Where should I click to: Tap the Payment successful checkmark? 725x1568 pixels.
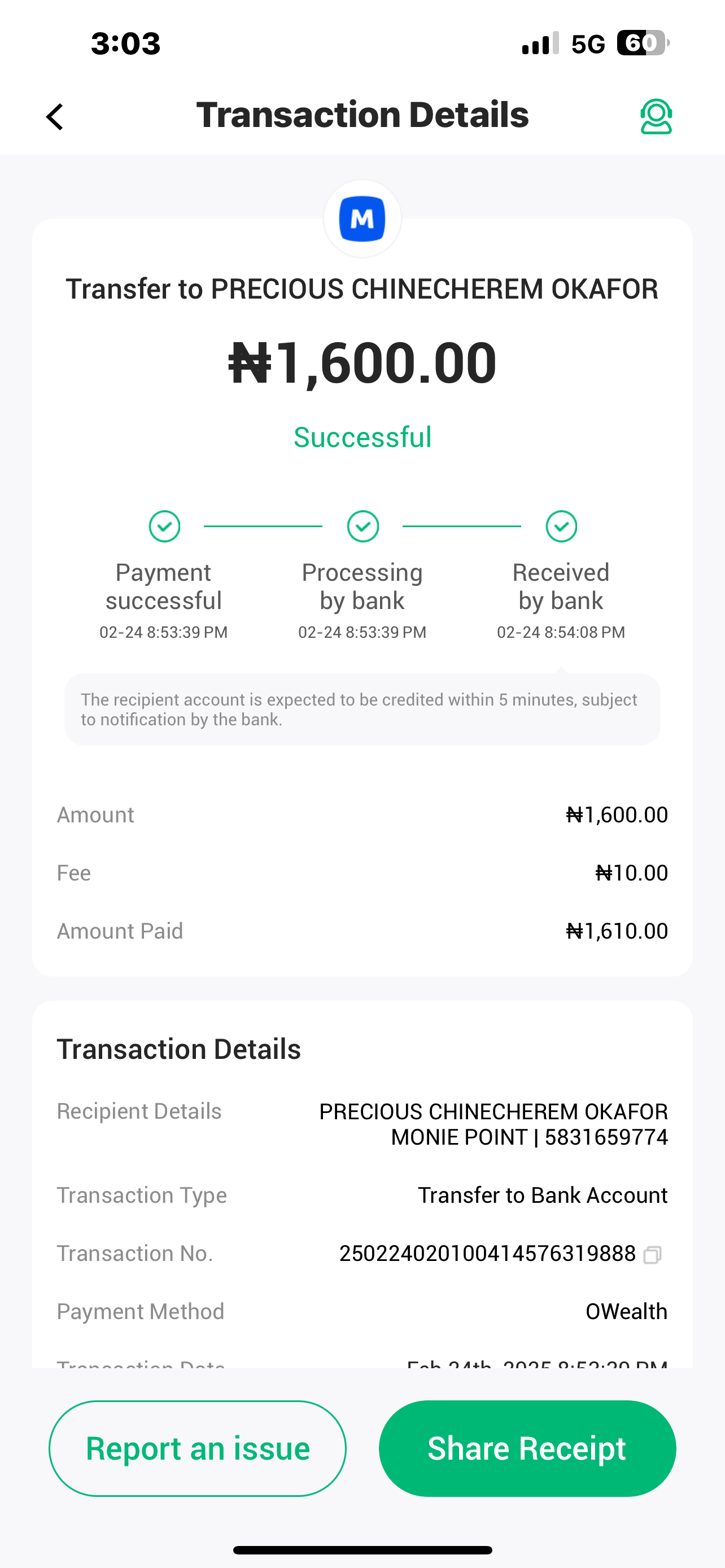pos(164,526)
